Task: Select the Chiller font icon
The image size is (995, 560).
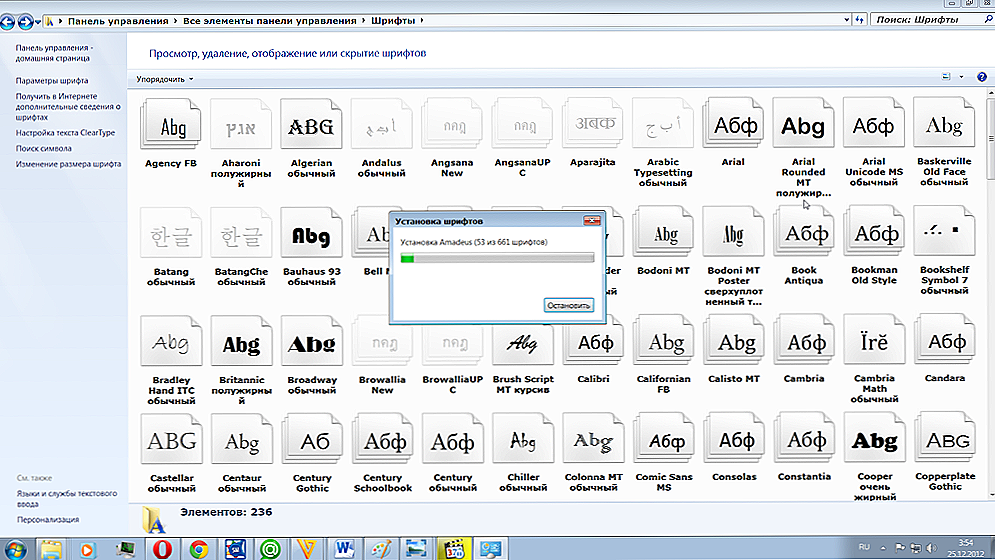Action: coord(523,438)
